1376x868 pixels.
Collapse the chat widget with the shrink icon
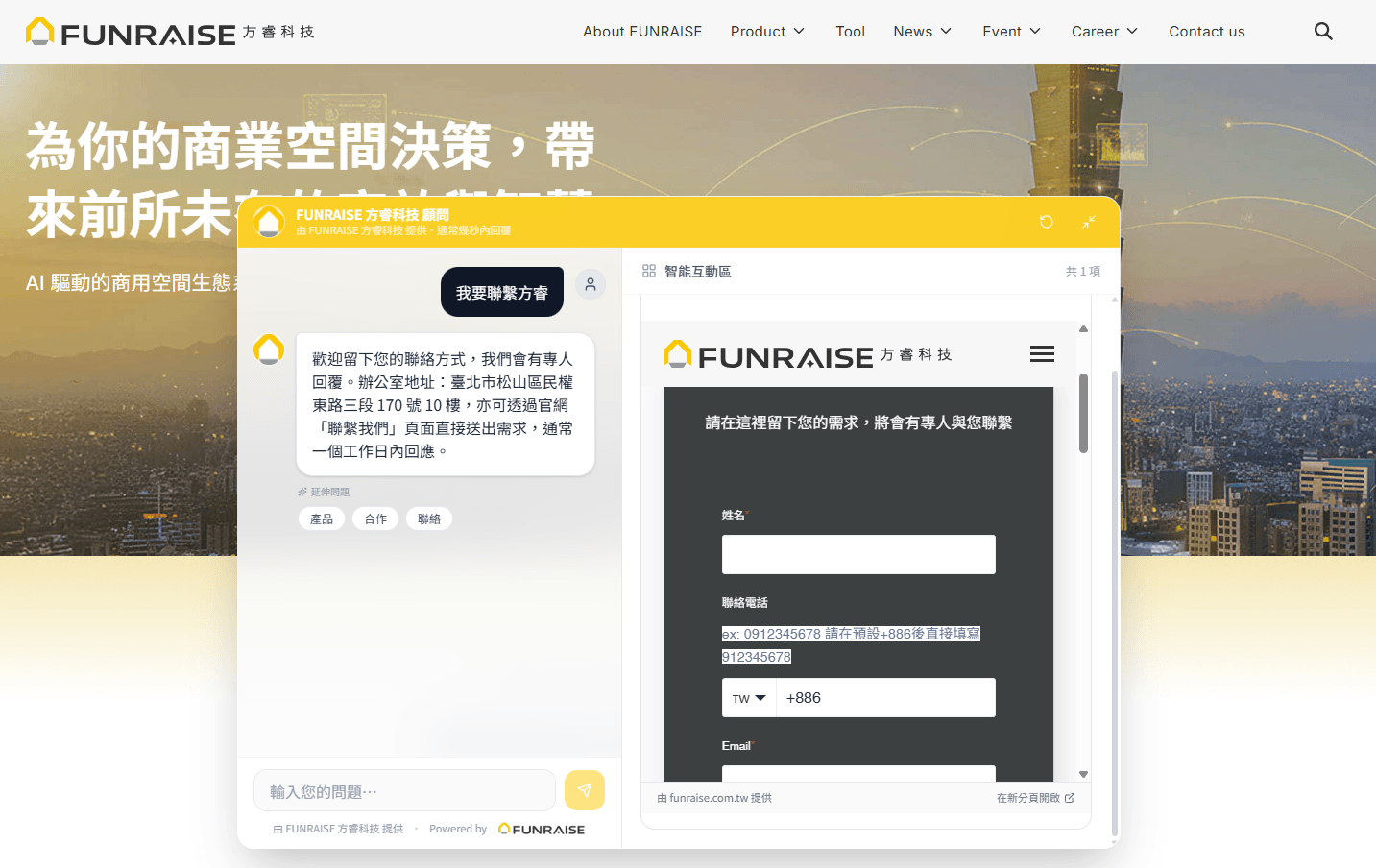pos(1089,222)
